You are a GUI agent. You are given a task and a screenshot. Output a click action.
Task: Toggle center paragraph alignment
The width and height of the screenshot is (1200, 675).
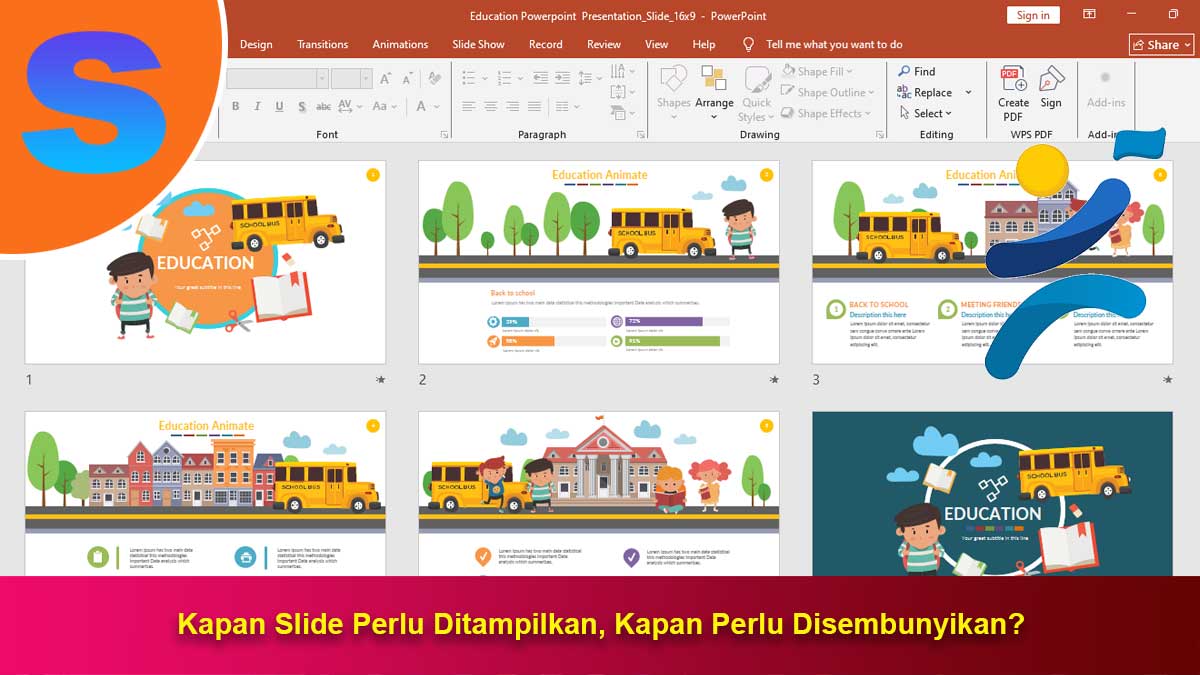pyautogui.click(x=491, y=106)
